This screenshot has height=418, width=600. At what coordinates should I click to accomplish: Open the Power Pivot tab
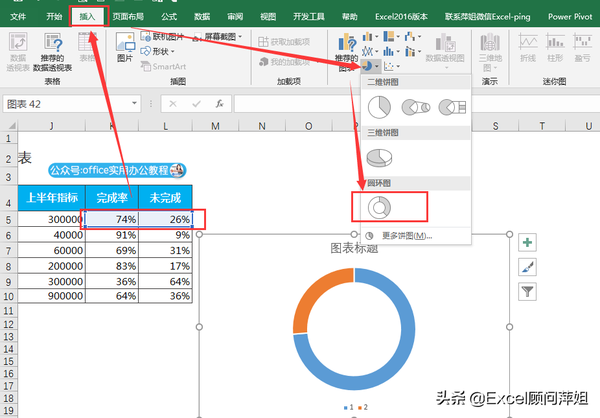point(570,16)
